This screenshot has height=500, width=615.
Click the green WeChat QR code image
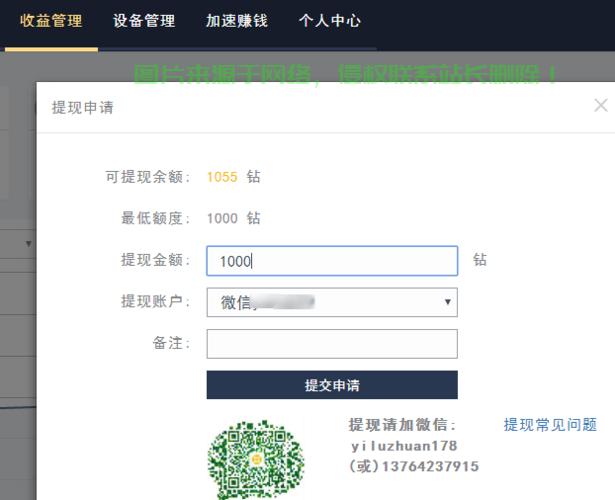255,459
